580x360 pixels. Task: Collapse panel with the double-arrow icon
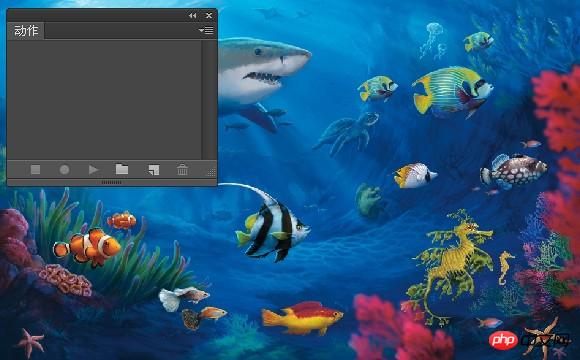coord(192,16)
